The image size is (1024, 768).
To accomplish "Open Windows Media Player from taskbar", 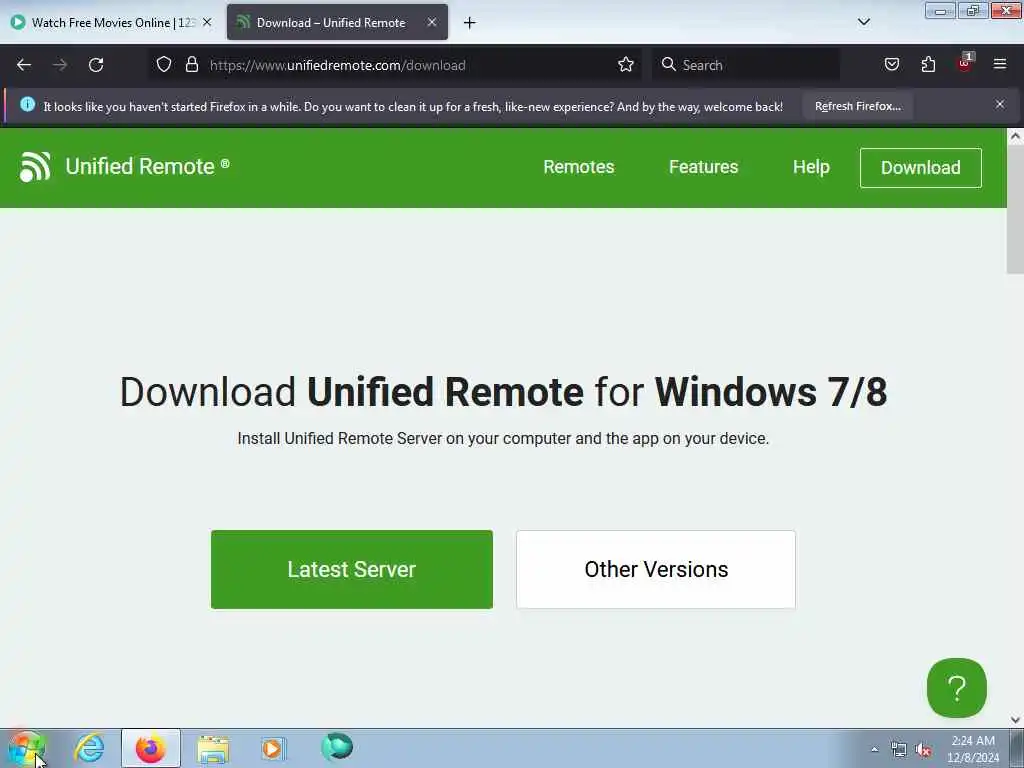I will tap(273, 748).
